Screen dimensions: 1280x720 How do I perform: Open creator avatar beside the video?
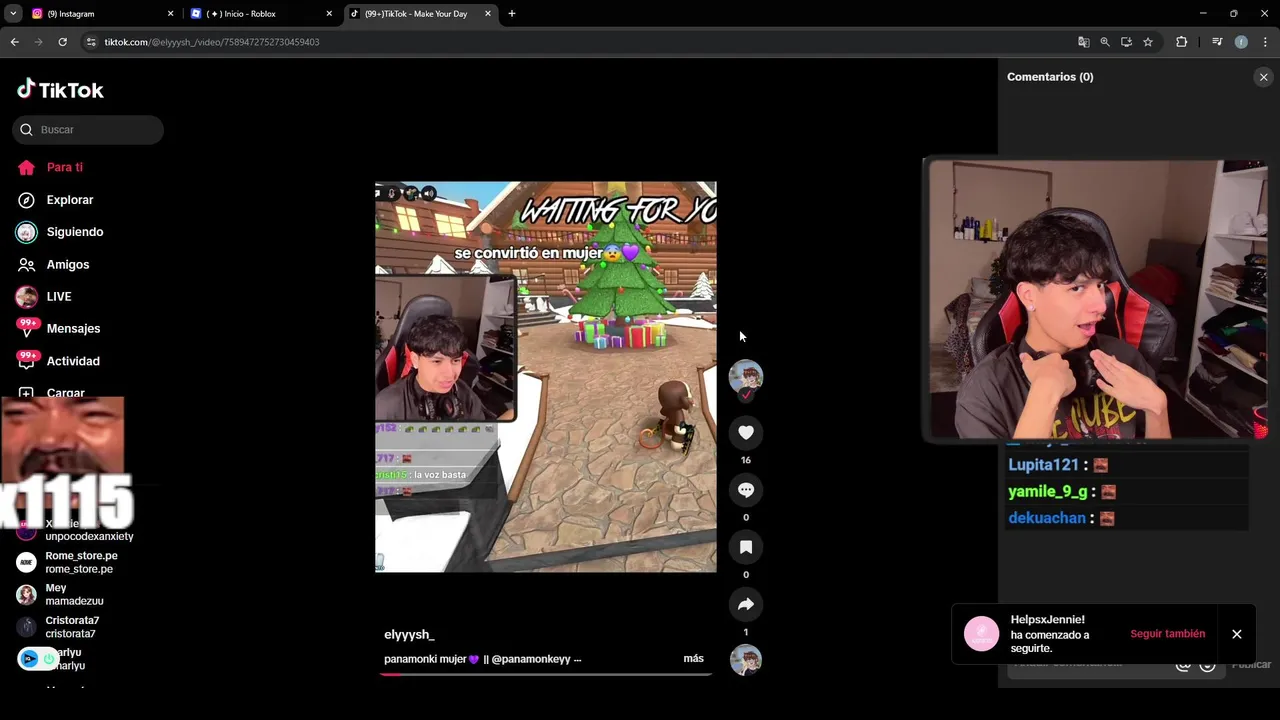point(746,377)
